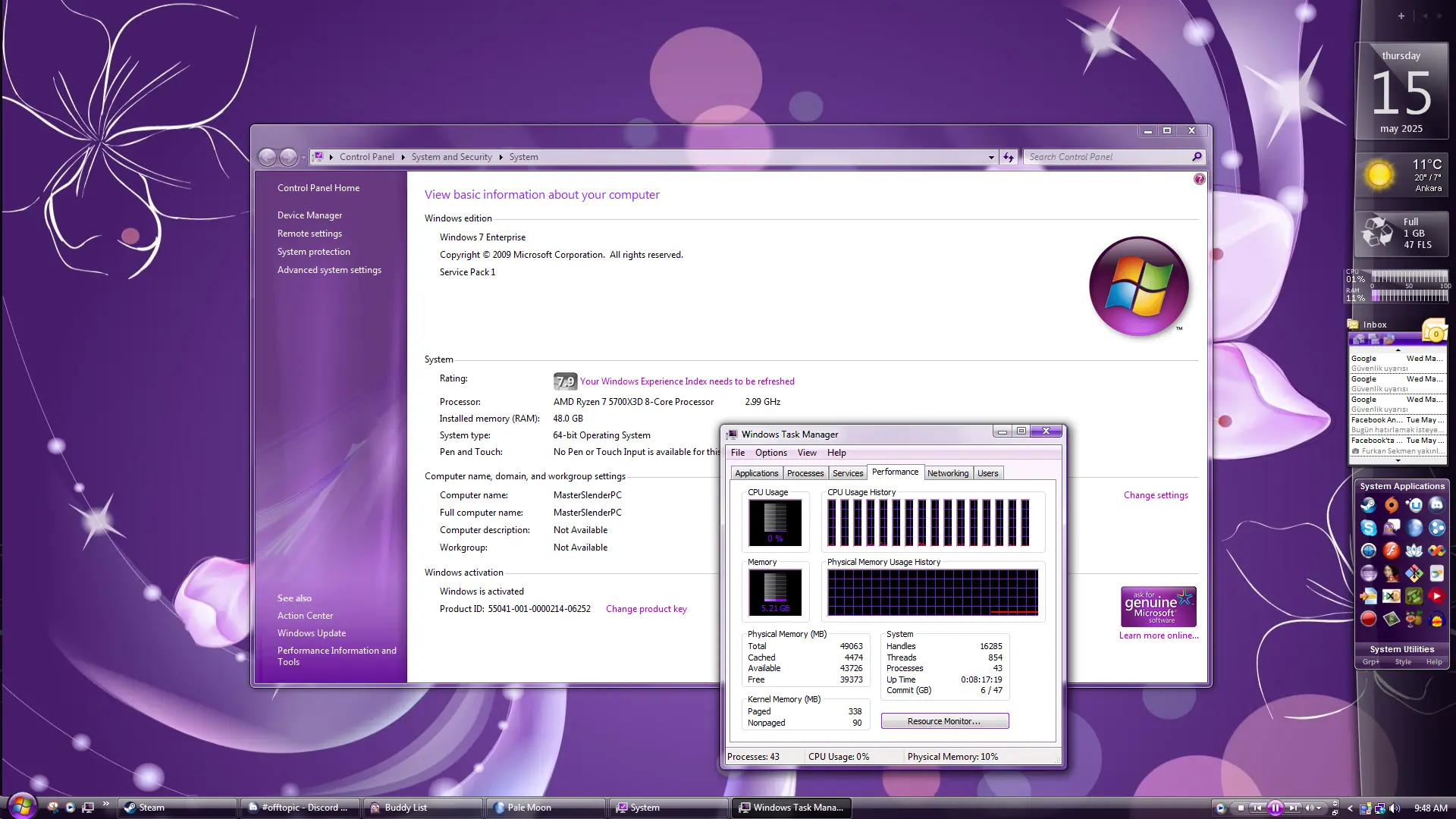1456x819 pixels.
Task: Skip to next track in taskbar media toolbar
Action: point(1294,808)
